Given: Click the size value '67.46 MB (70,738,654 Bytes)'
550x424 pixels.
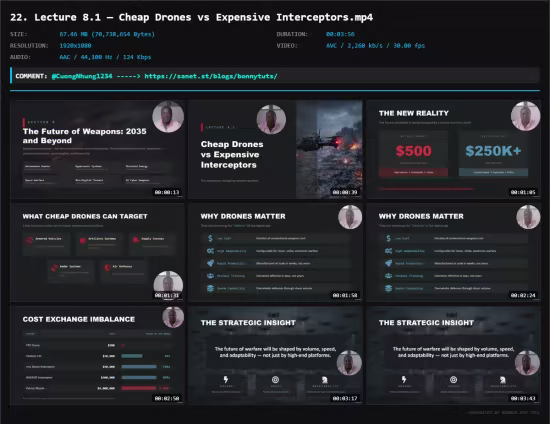Looking at the screenshot, I should (107, 34).
